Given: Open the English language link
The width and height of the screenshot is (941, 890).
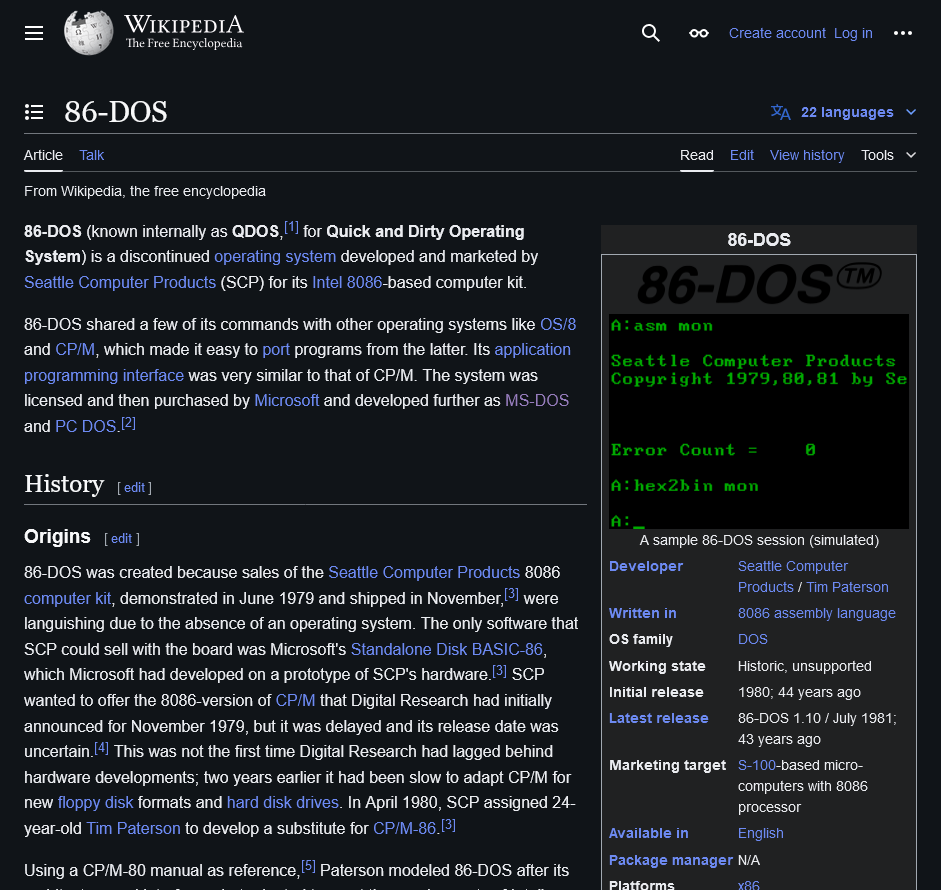Looking at the screenshot, I should point(760,834).
